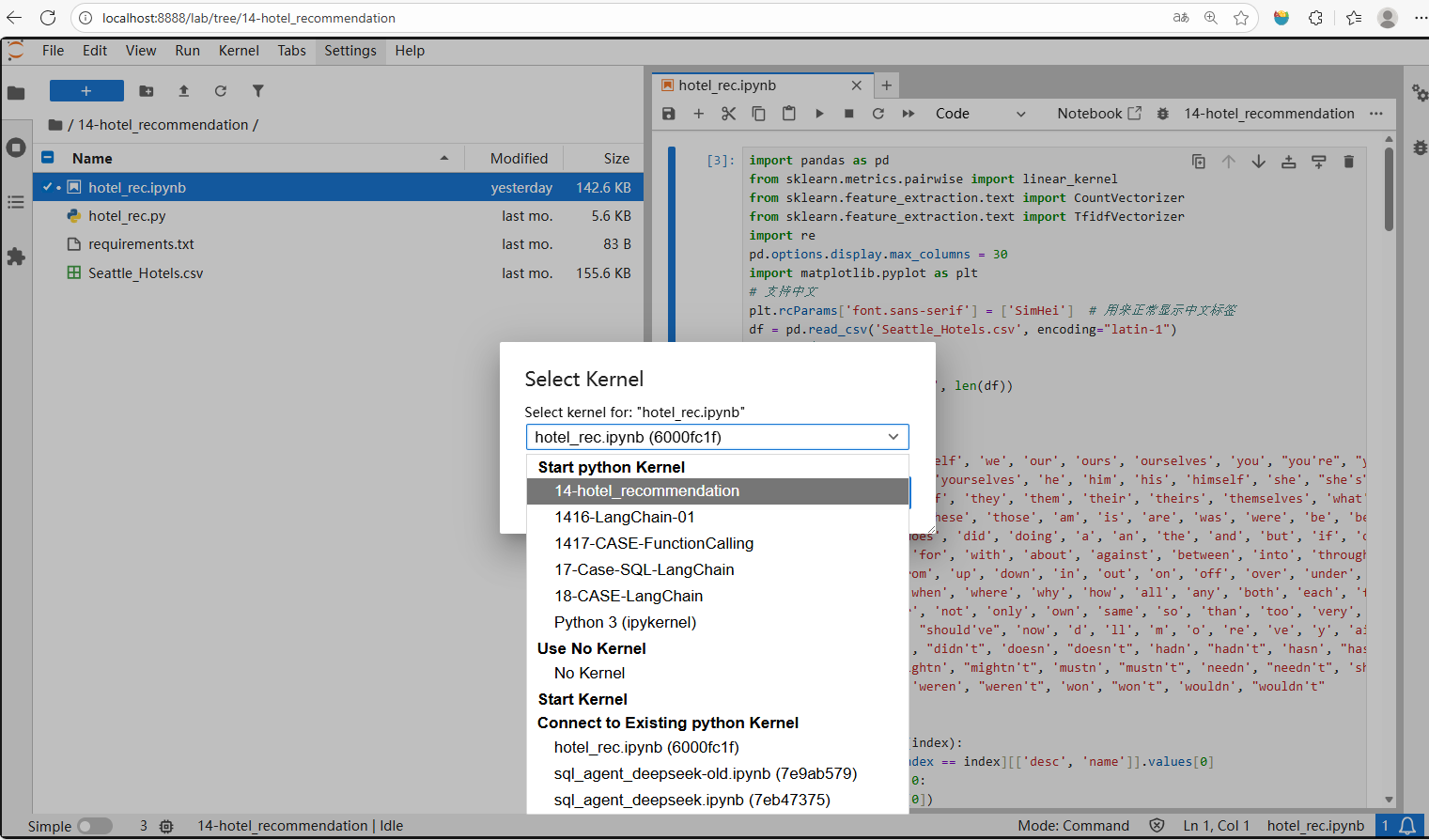
Task: Open notebook in Notebook interface
Action: point(1099,114)
